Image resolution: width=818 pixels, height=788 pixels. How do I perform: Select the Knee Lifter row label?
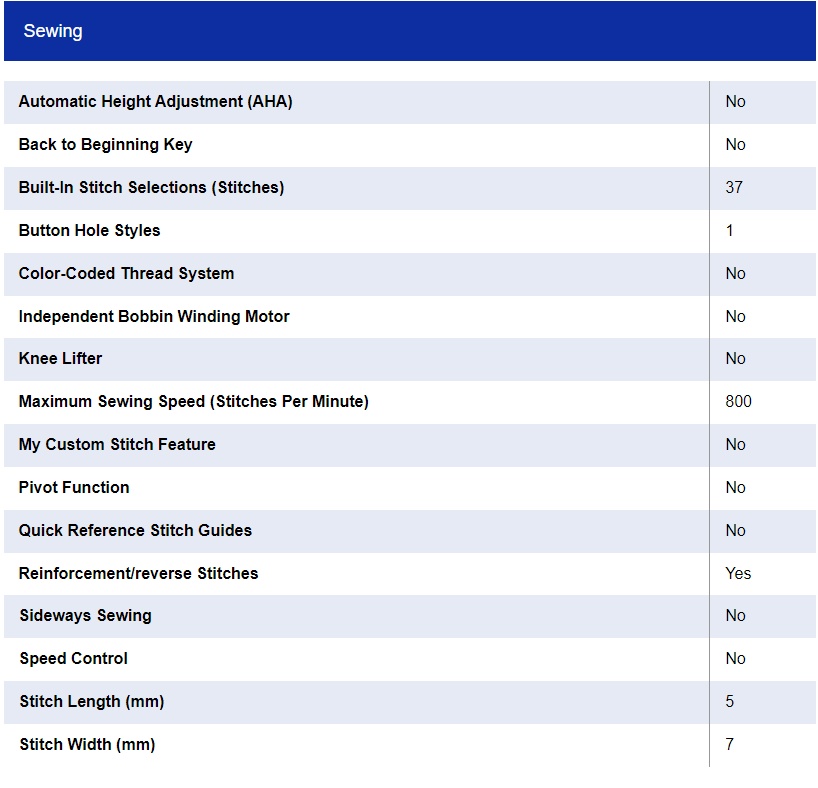pyautogui.click(x=60, y=359)
